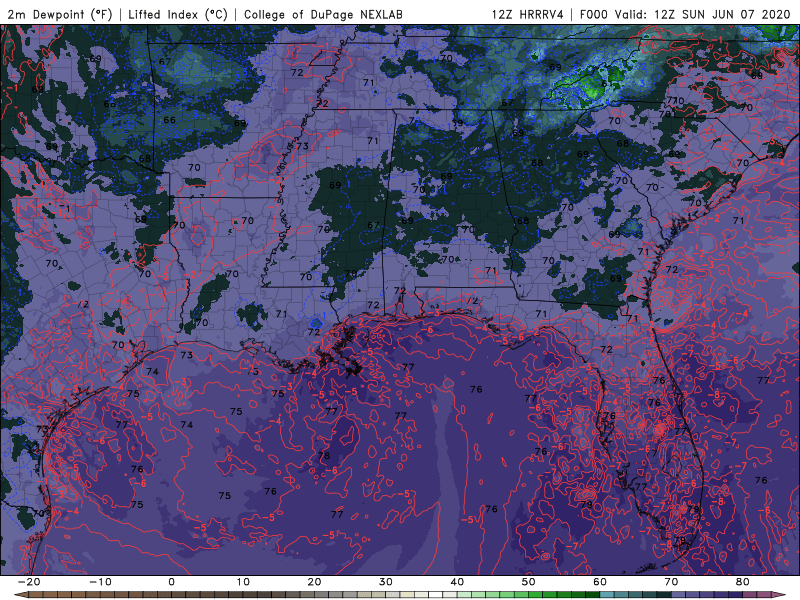This screenshot has height=600, width=800.
Task: Click the -20 tick label on the color scale
Action: 29,582
